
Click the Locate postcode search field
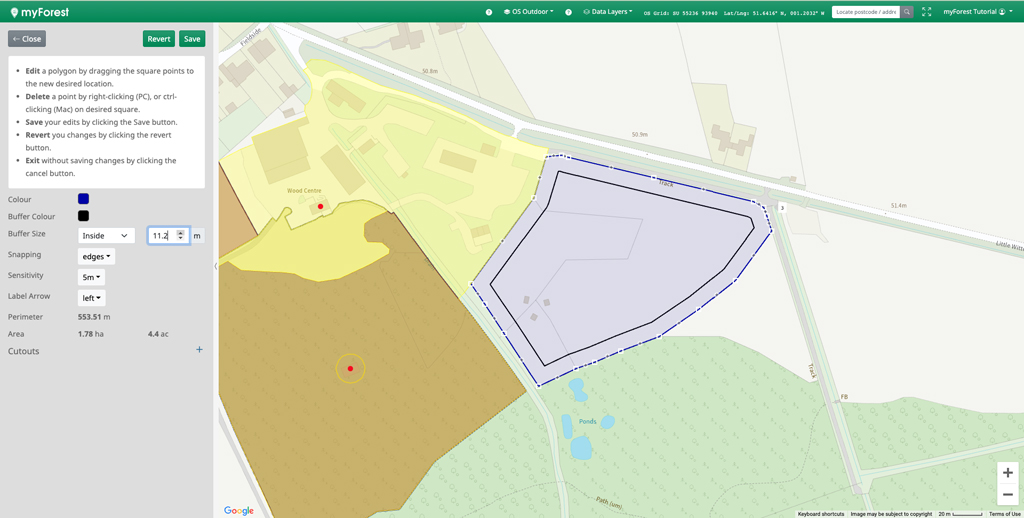[x=865, y=12]
